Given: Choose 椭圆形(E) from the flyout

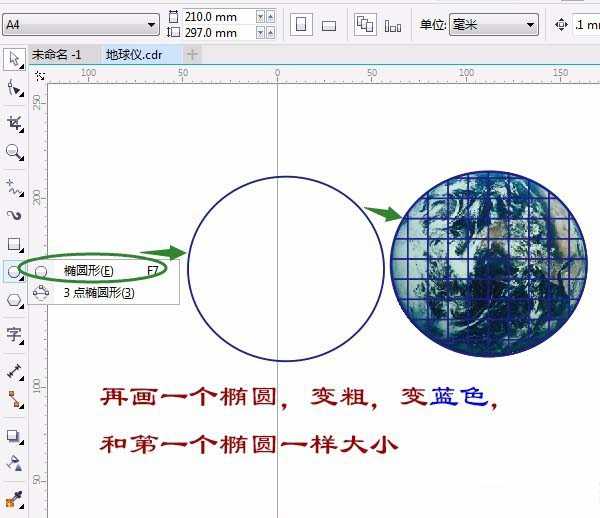Looking at the screenshot, I should [x=103, y=271].
